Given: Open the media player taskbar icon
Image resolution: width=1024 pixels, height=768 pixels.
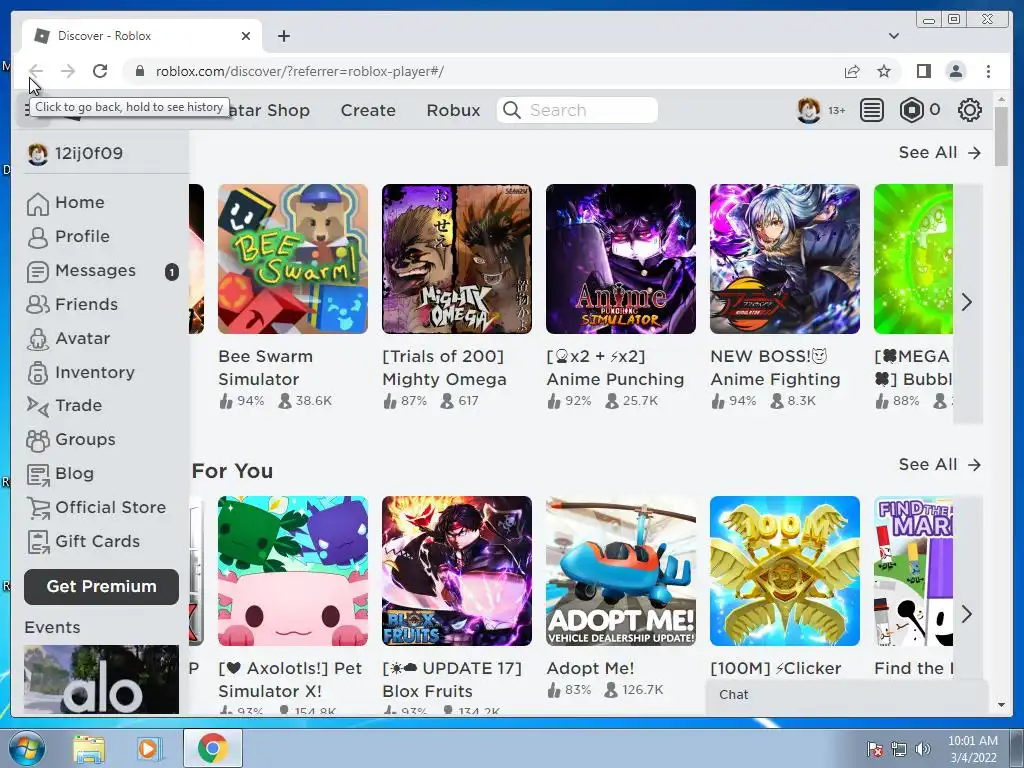Looking at the screenshot, I should point(148,748).
